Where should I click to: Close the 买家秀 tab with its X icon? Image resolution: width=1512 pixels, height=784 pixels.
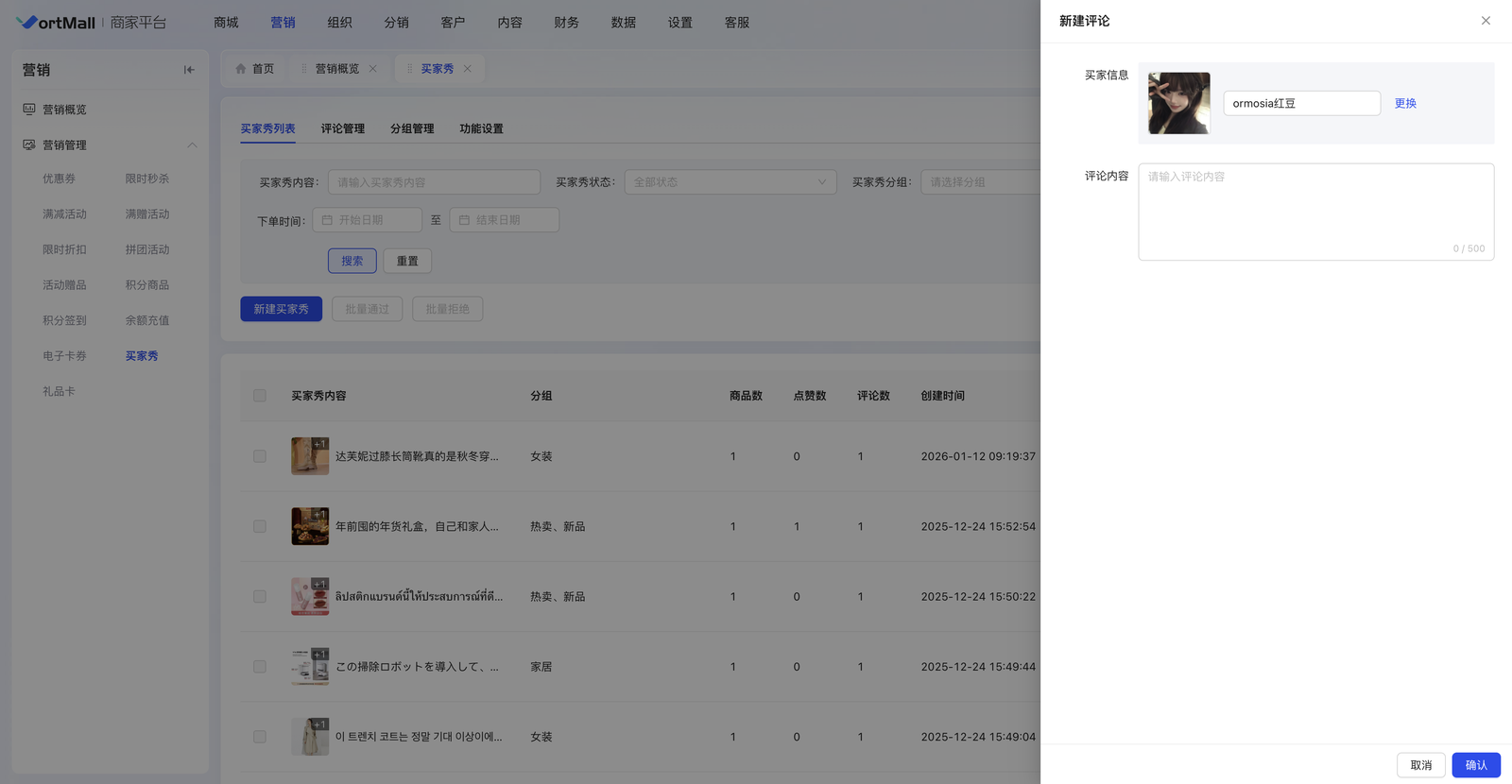[x=467, y=69]
